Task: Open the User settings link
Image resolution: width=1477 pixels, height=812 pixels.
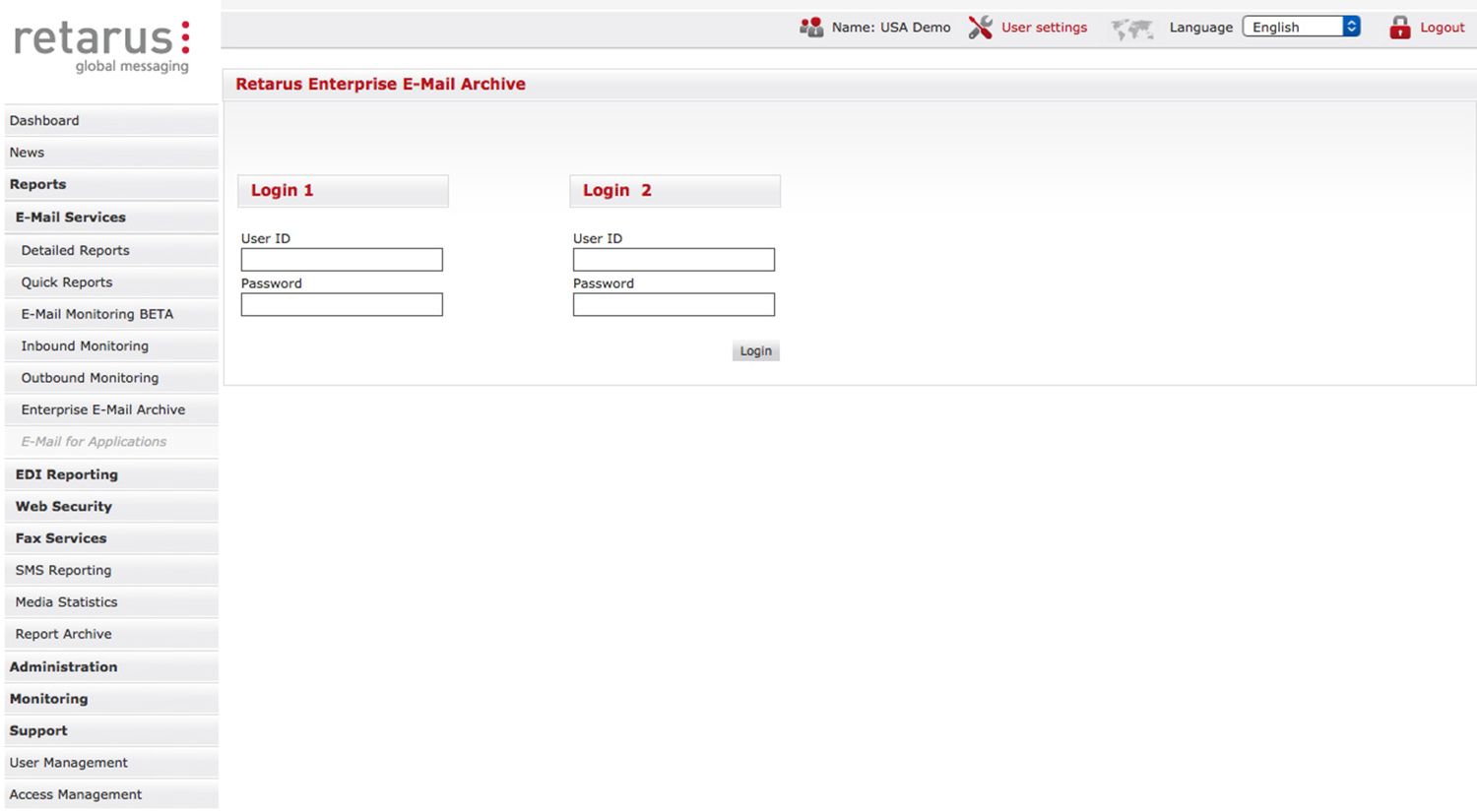Action: point(1044,28)
